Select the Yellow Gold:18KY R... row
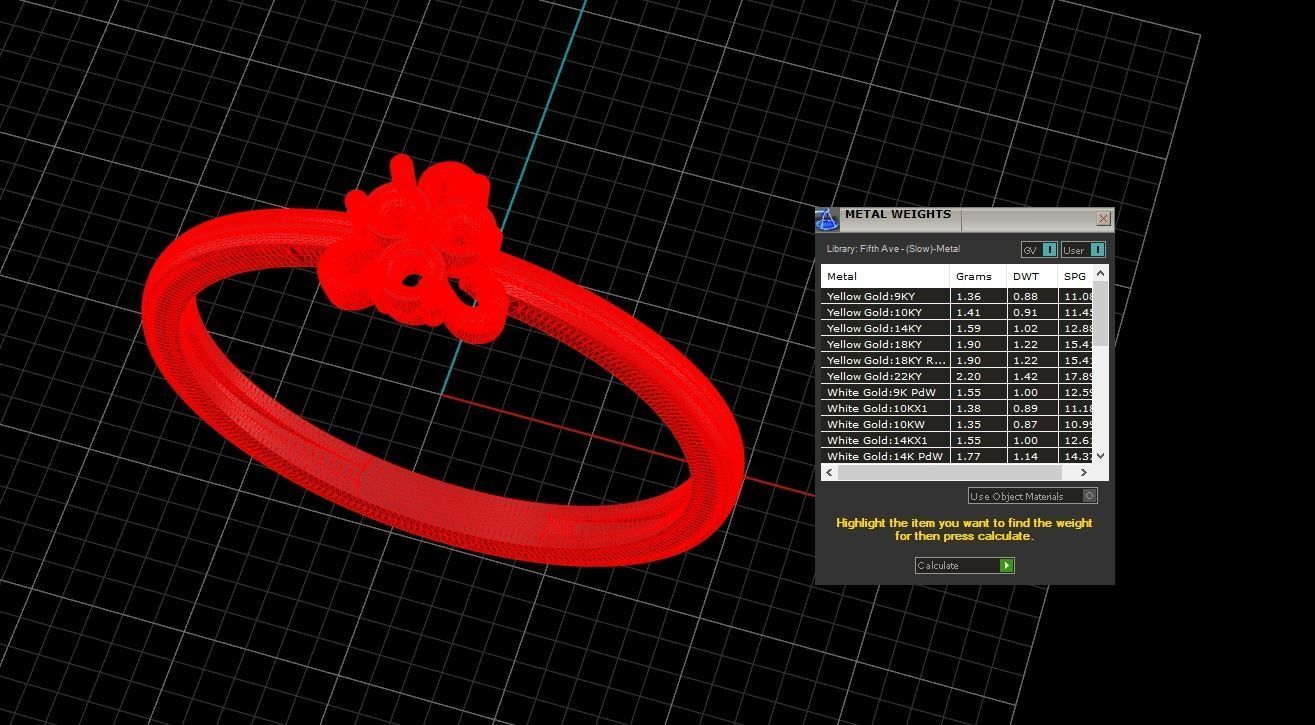 [x=957, y=361]
